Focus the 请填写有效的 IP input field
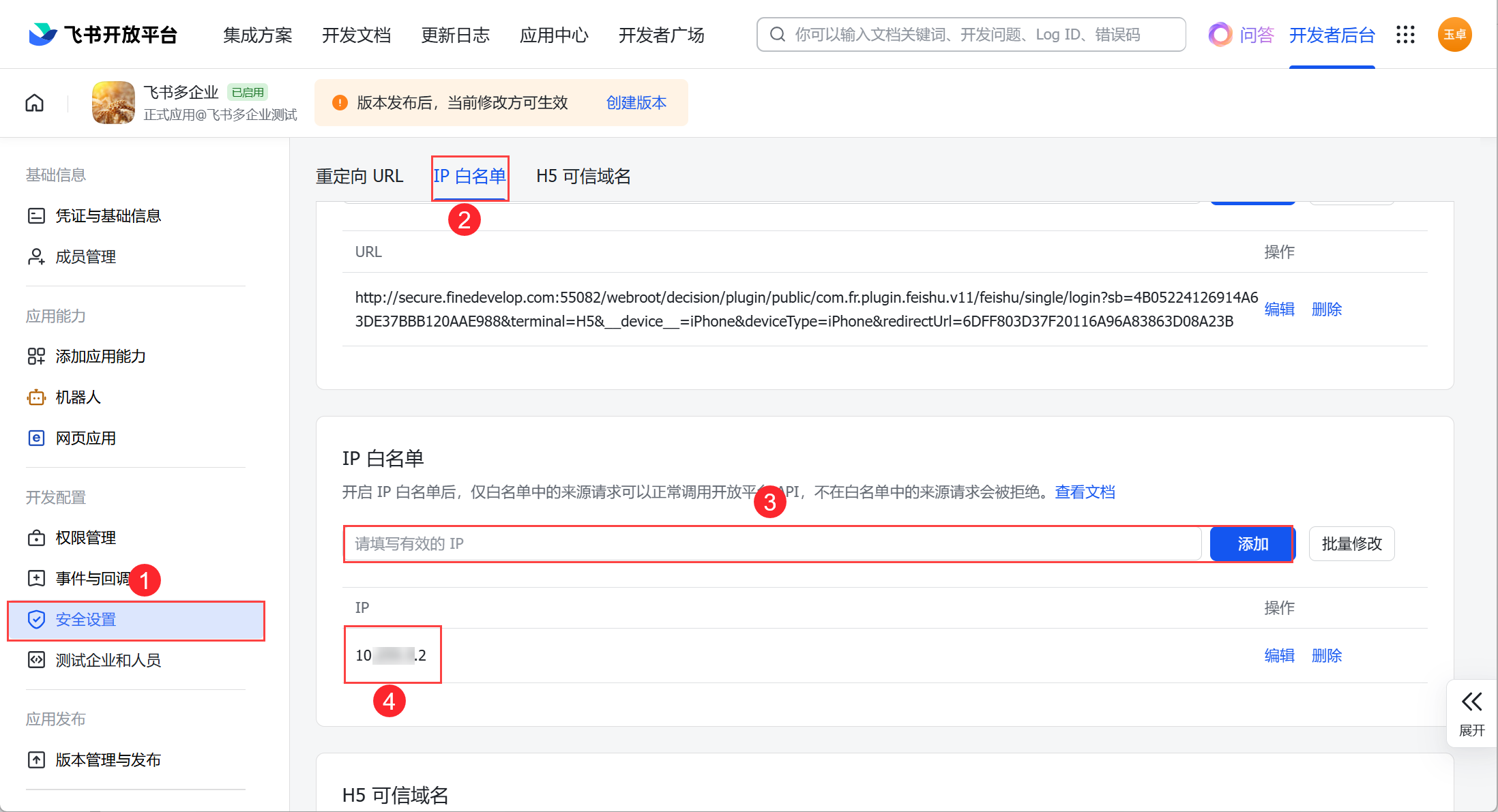1498x812 pixels. click(x=772, y=544)
